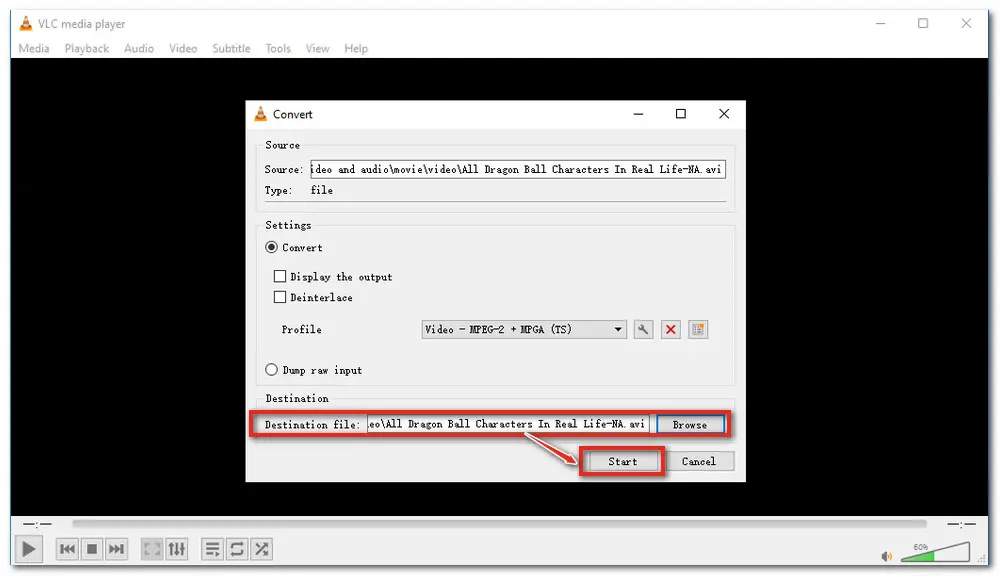Enable shuffle random playback icon

[x=261, y=549]
